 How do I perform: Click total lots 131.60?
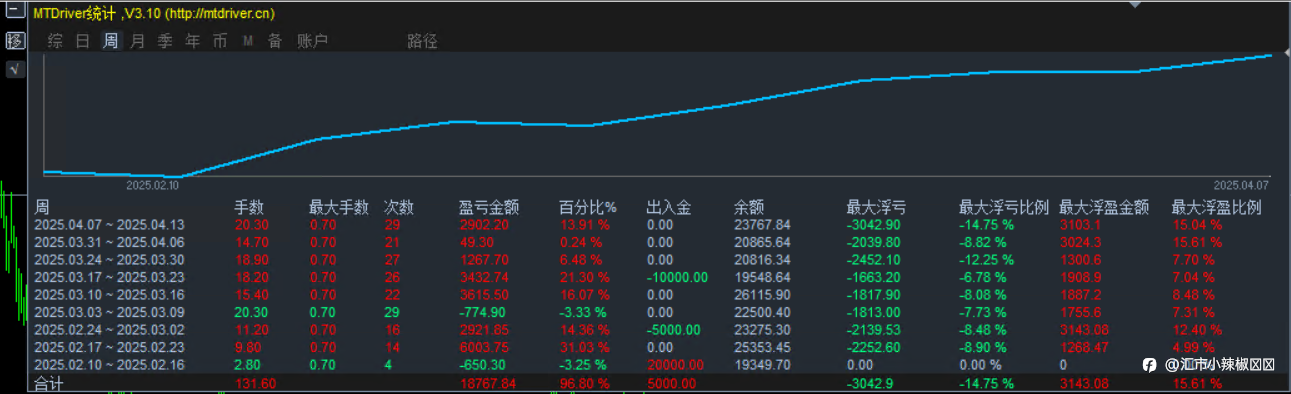click(255, 383)
